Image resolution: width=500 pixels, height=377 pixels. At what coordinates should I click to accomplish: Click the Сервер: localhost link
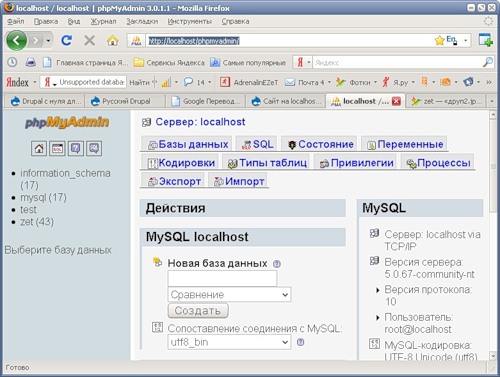click(200, 122)
